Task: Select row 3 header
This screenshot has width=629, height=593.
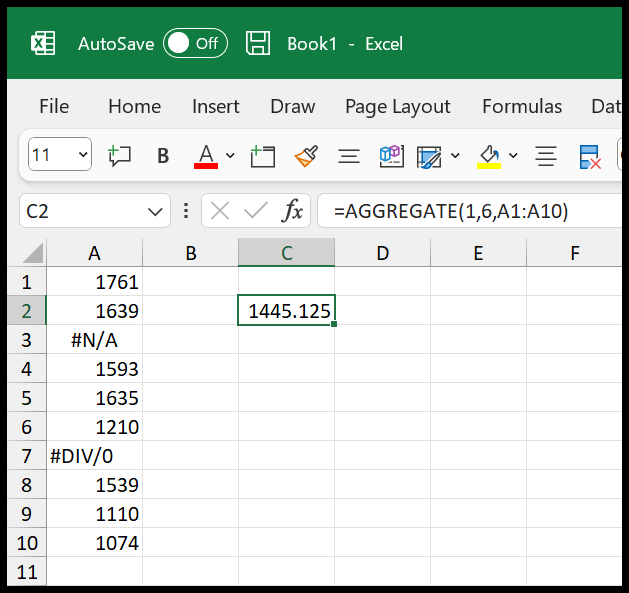Action: [x=26, y=340]
